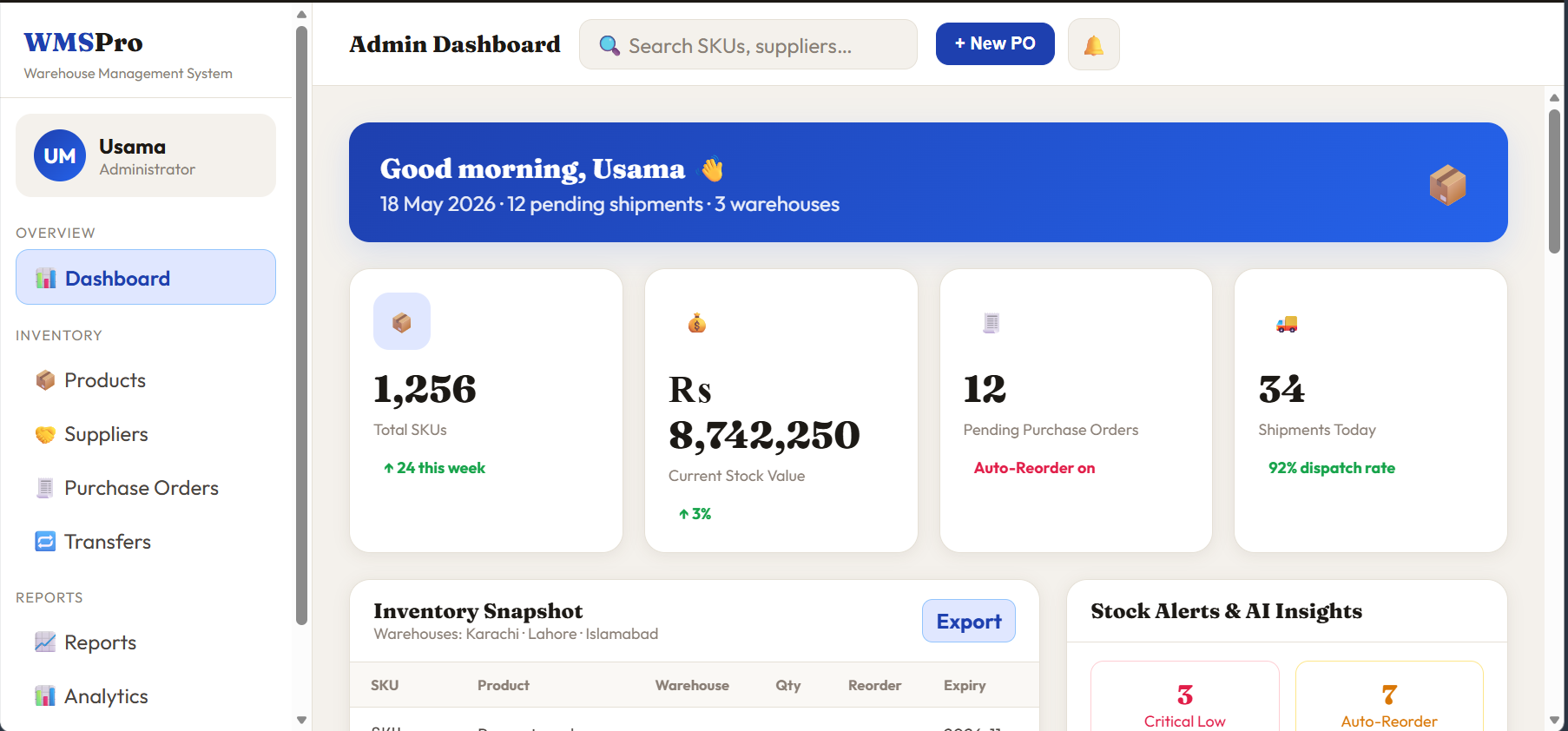Click the WMSPro logo

coord(83,43)
